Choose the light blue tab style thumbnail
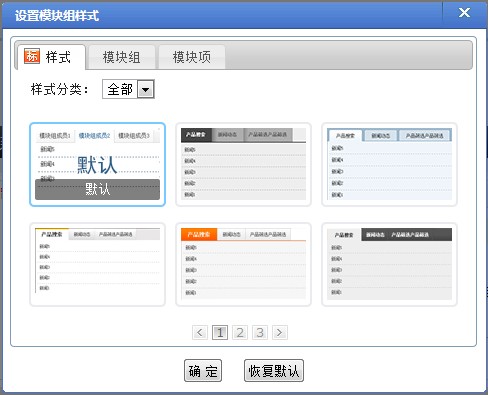488x395 pixels. pyautogui.click(x=389, y=165)
